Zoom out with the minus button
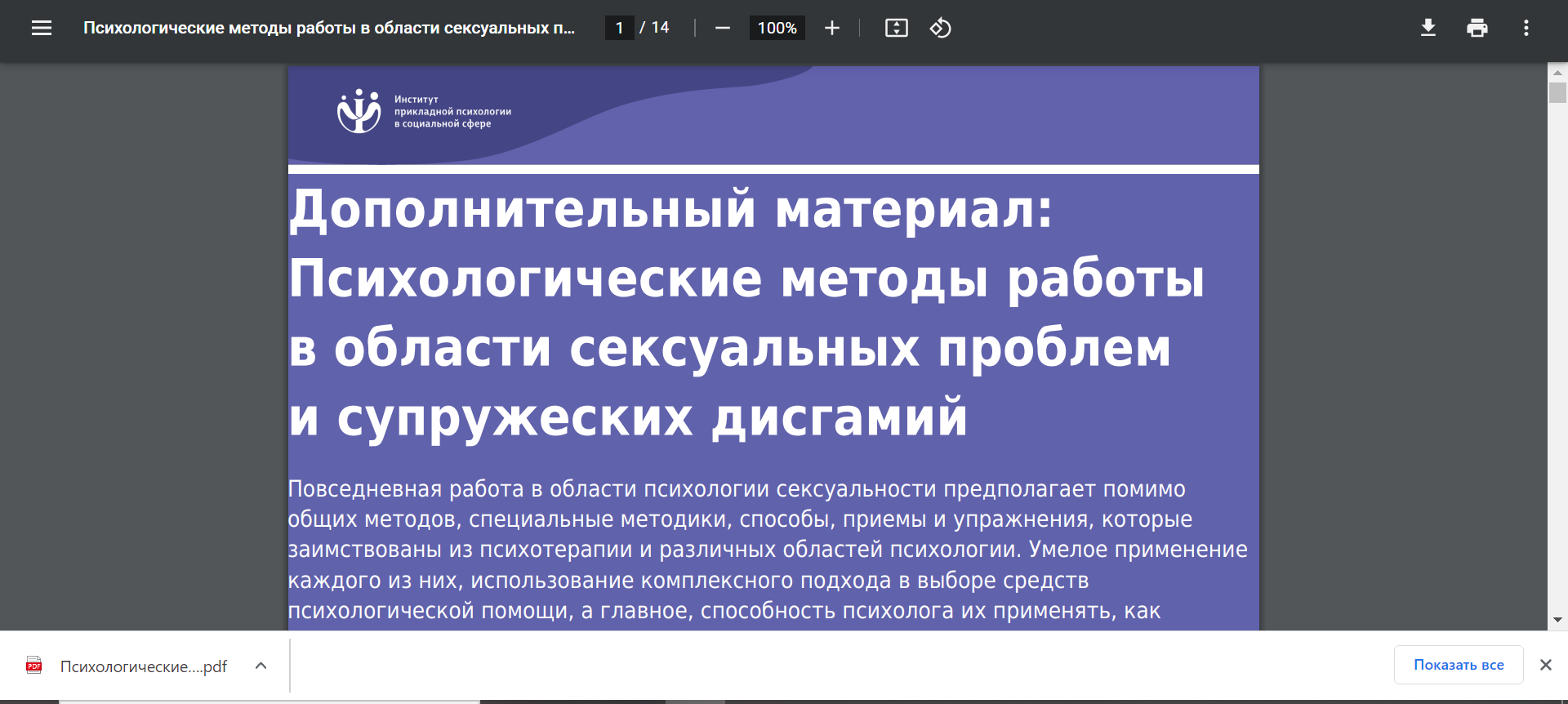Viewport: 1568px width, 704px height. (723, 28)
